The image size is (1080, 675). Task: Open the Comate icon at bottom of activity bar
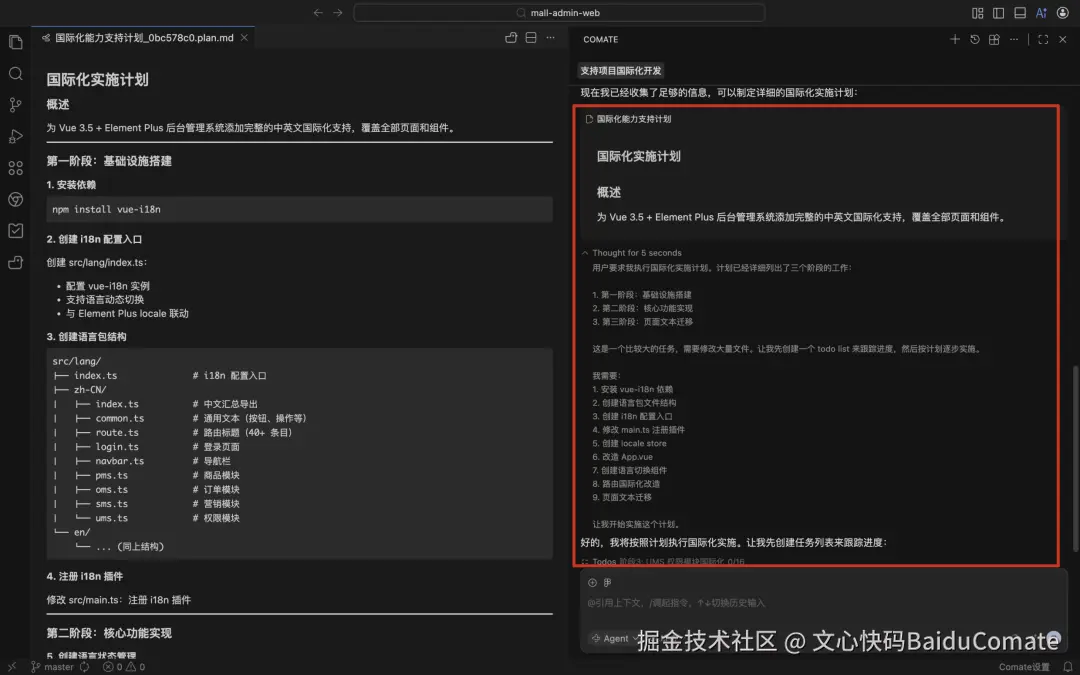coord(15,262)
